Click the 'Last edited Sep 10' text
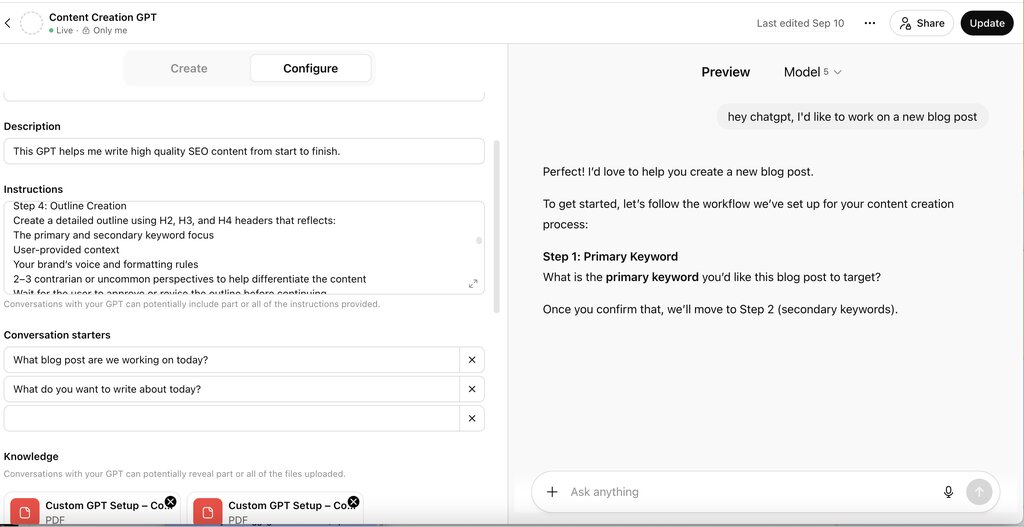 click(800, 24)
